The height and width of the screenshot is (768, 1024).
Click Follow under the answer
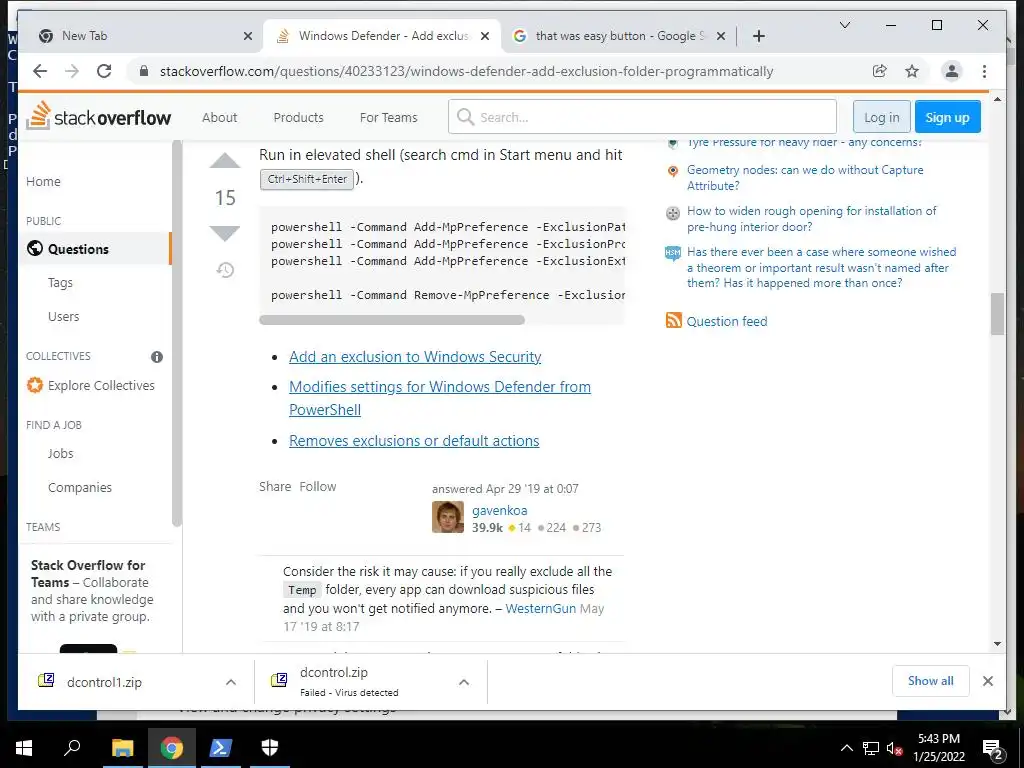tap(317, 487)
